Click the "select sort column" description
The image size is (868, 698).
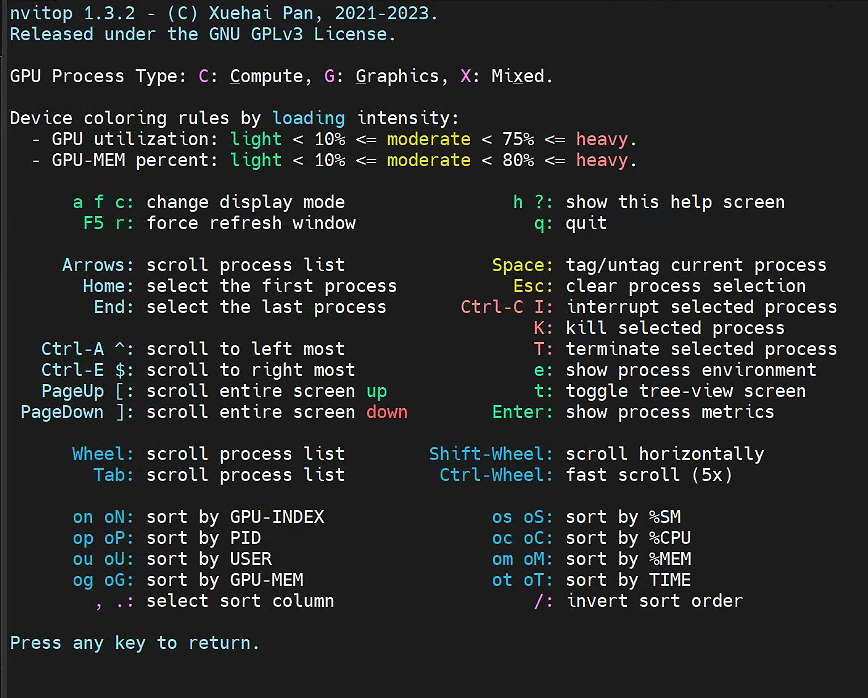240,602
